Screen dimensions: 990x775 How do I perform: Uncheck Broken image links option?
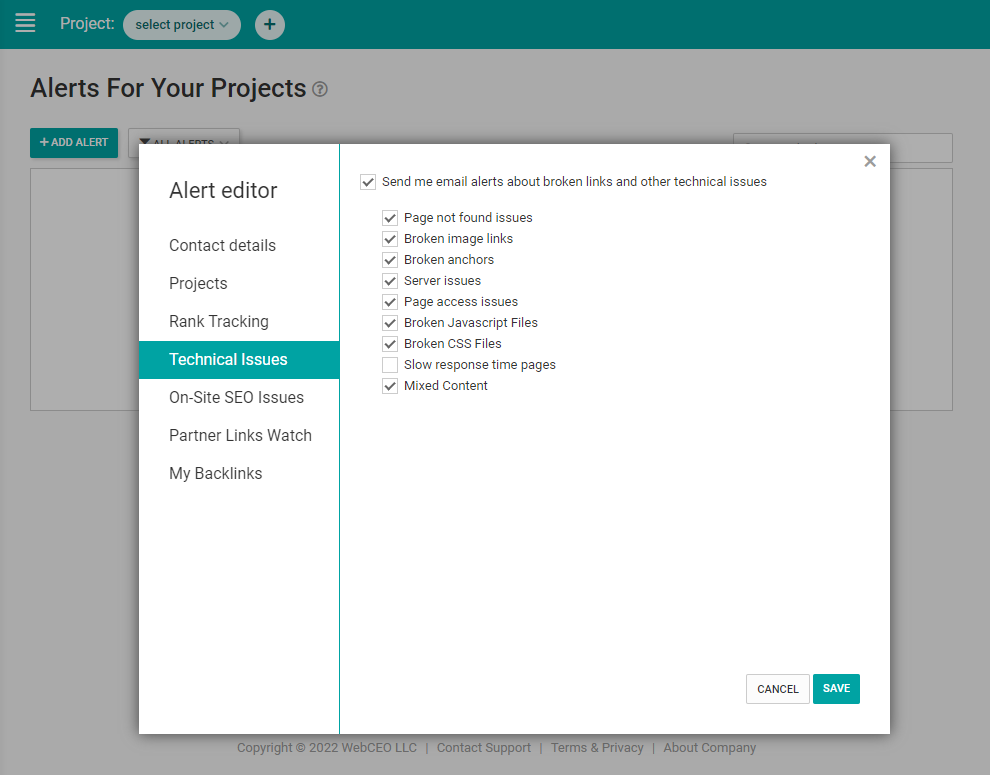click(390, 239)
